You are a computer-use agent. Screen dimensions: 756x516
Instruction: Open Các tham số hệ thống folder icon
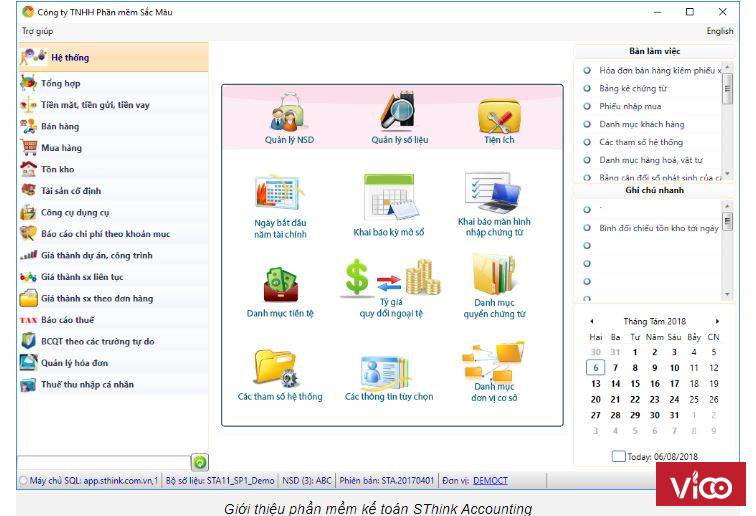click(x=277, y=368)
